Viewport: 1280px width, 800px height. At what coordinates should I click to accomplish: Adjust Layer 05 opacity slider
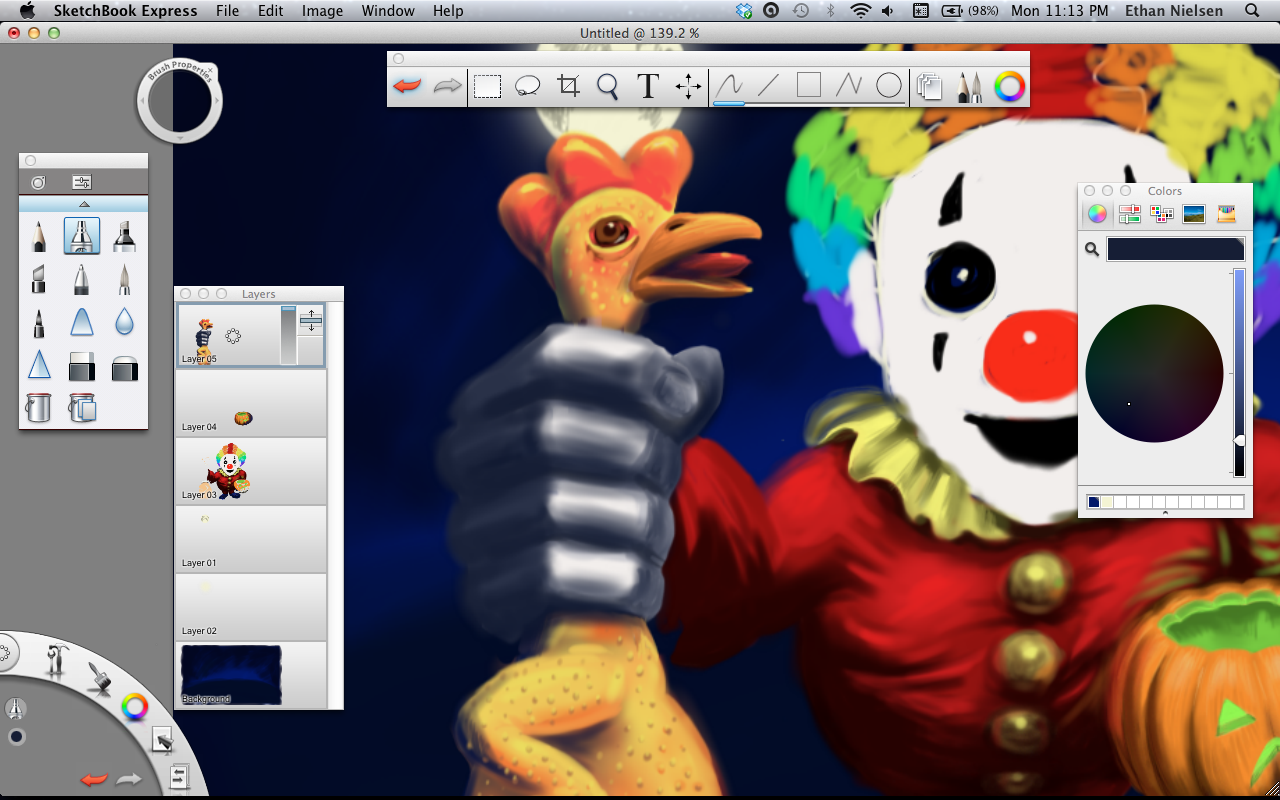coord(288,336)
